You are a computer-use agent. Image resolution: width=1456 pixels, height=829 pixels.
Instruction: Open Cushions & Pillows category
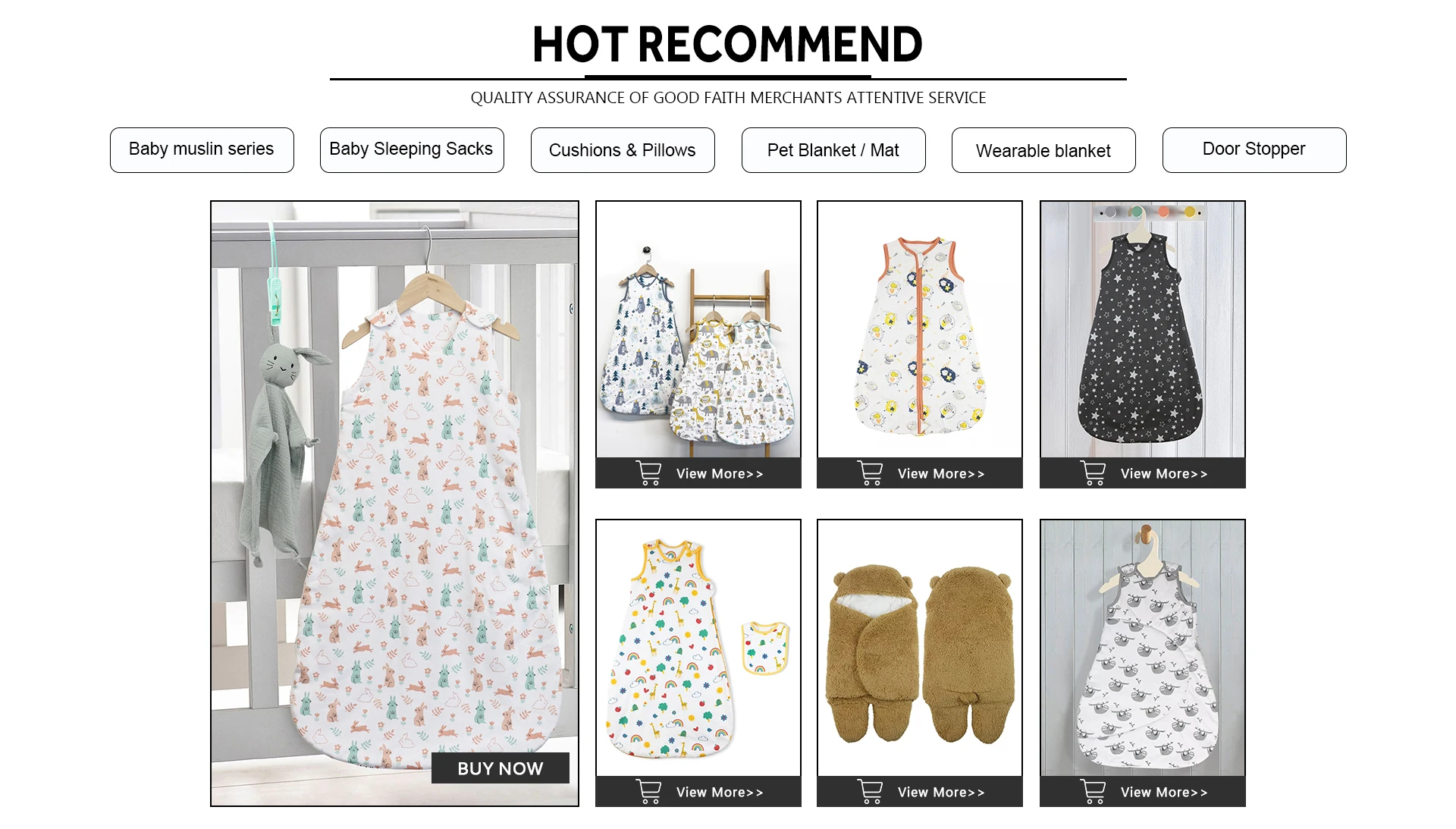[623, 150]
